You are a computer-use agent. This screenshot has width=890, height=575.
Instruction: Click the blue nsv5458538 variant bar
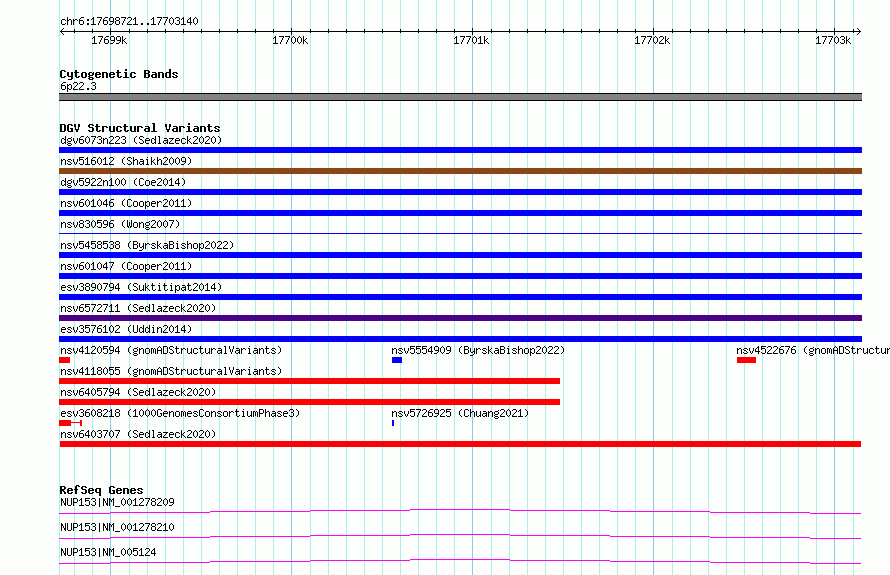pyautogui.click(x=460, y=255)
